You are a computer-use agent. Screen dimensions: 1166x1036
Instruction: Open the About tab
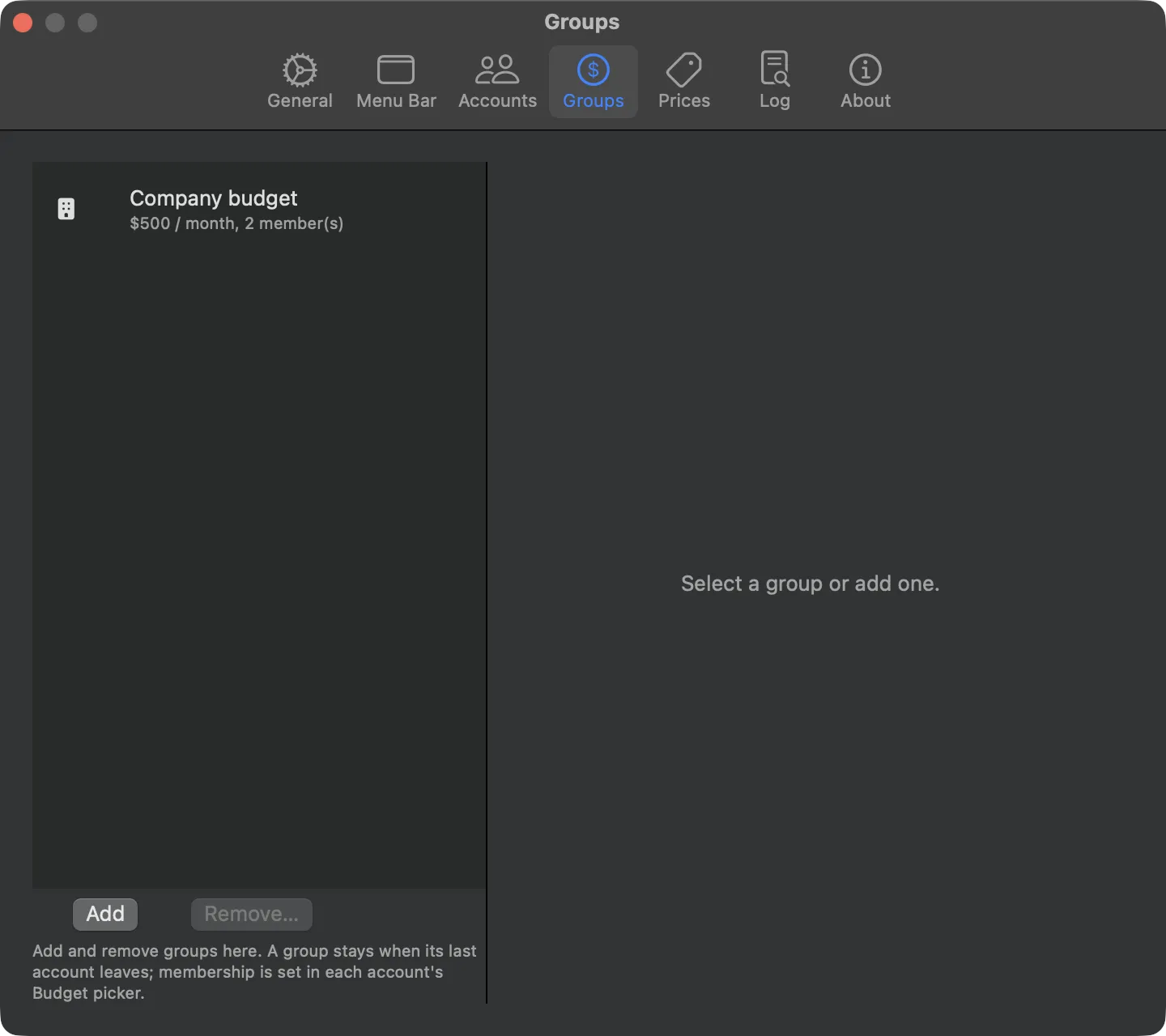(866, 82)
